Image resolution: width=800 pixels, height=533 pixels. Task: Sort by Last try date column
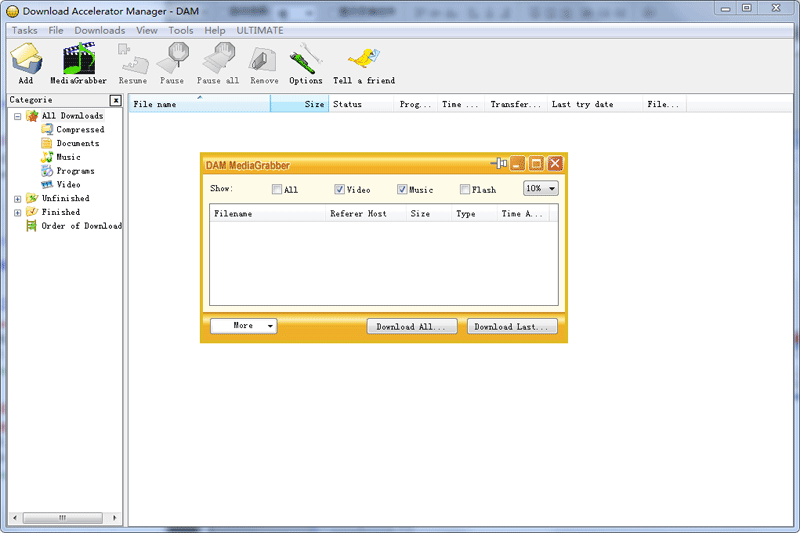coord(595,104)
